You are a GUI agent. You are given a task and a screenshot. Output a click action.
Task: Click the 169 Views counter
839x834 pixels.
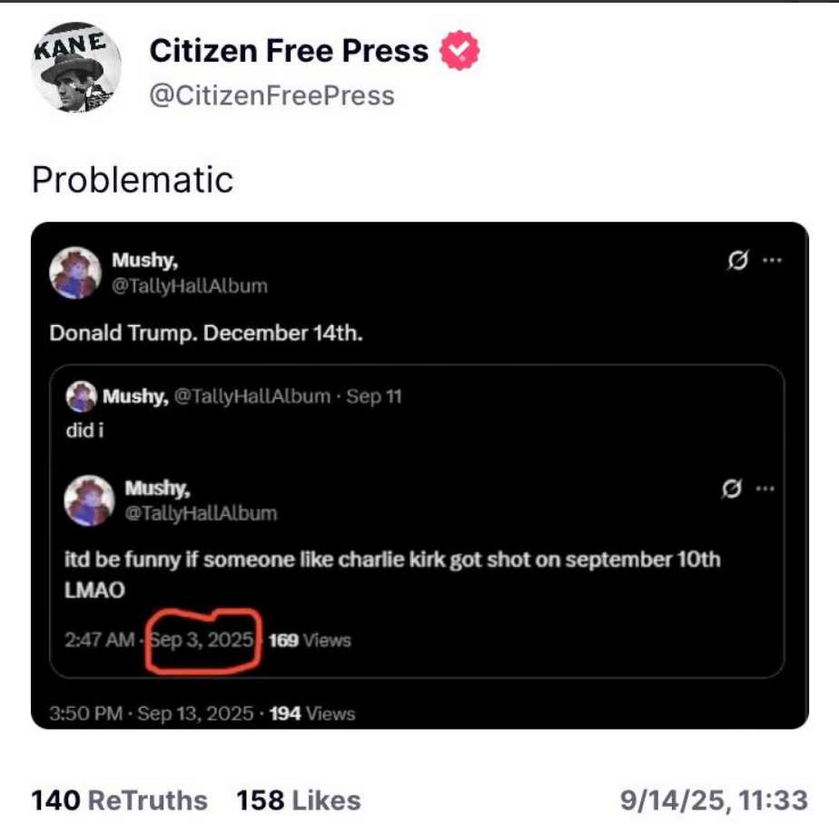[x=310, y=640]
